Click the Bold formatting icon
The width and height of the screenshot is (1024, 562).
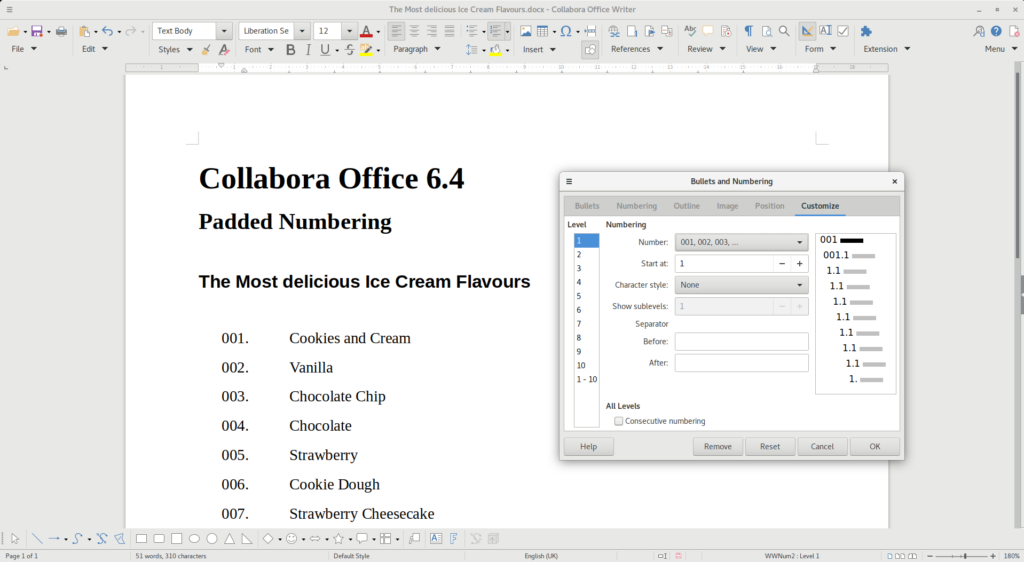[x=291, y=49]
